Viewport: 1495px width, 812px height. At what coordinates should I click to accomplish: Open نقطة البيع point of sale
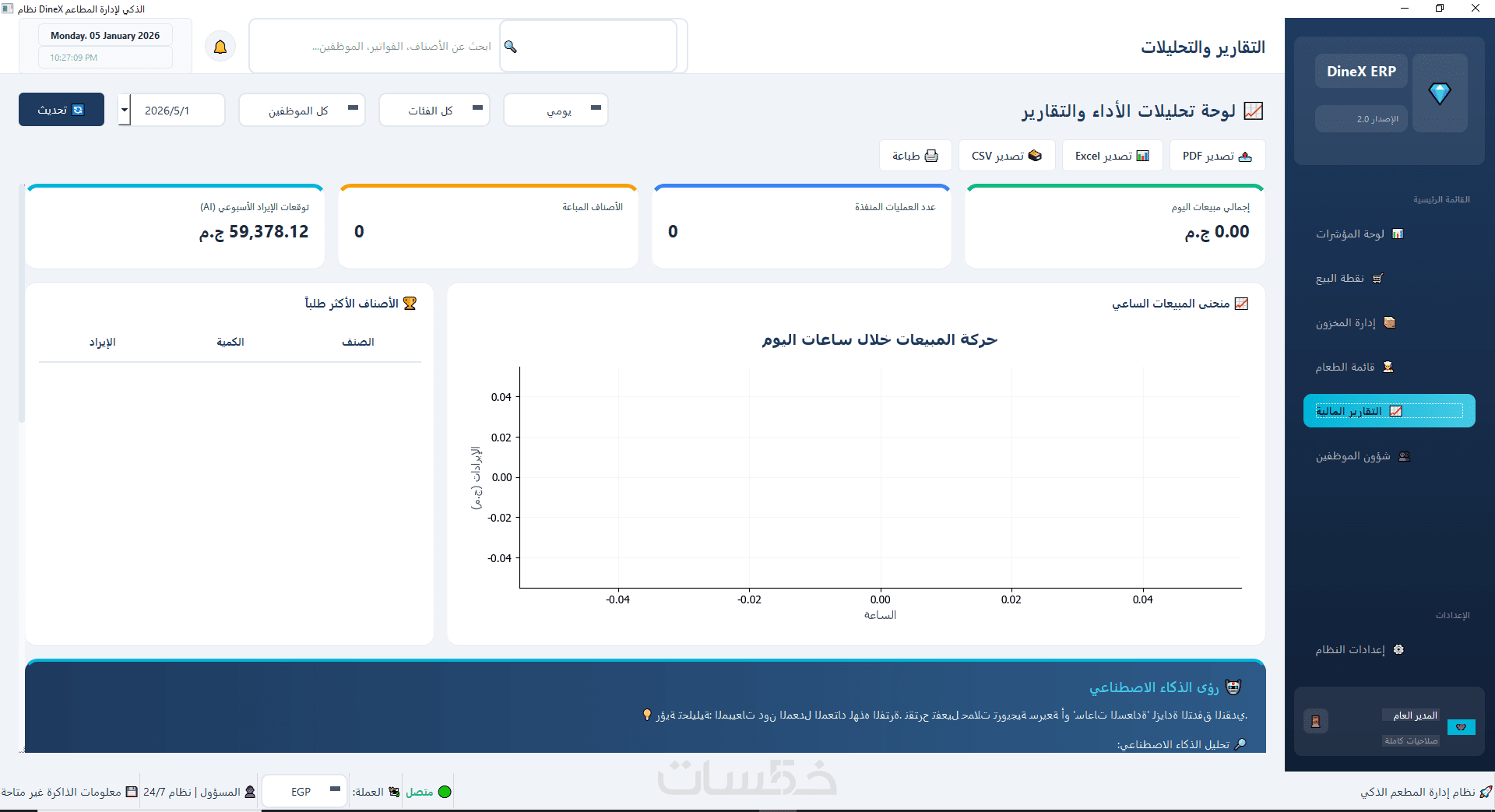pyautogui.click(x=1389, y=278)
